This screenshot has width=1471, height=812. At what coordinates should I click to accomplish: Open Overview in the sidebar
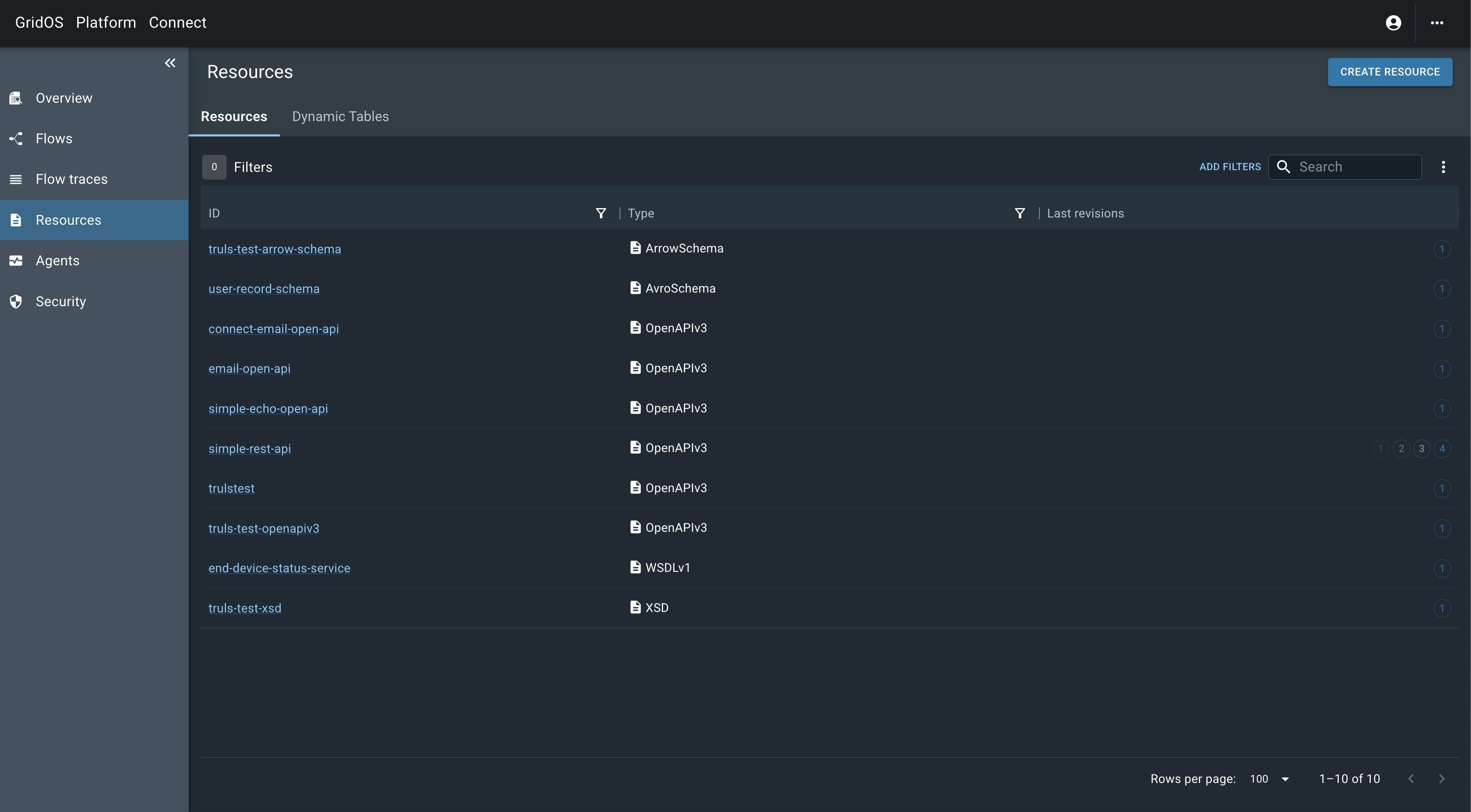coord(94,98)
